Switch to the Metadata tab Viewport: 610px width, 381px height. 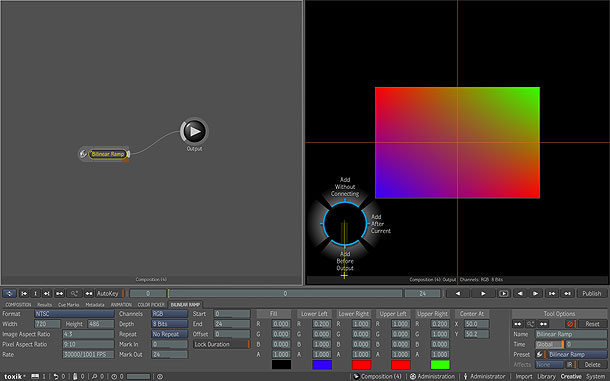tap(95, 305)
